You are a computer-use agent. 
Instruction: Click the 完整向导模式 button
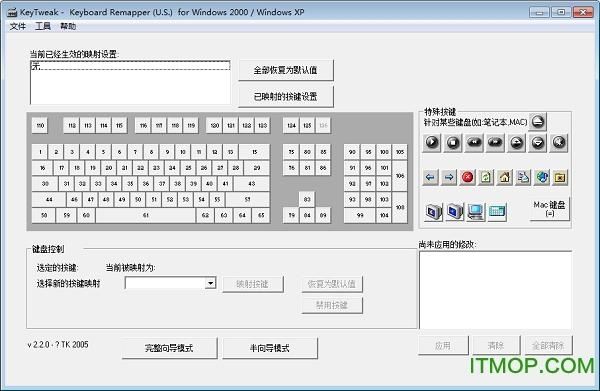(169, 348)
